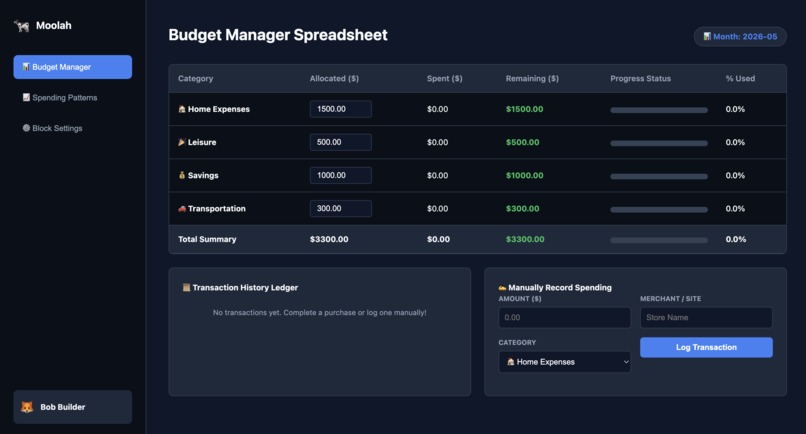Click the ledger icon beside Transaction History
This screenshot has height=434, width=806.
(186, 287)
